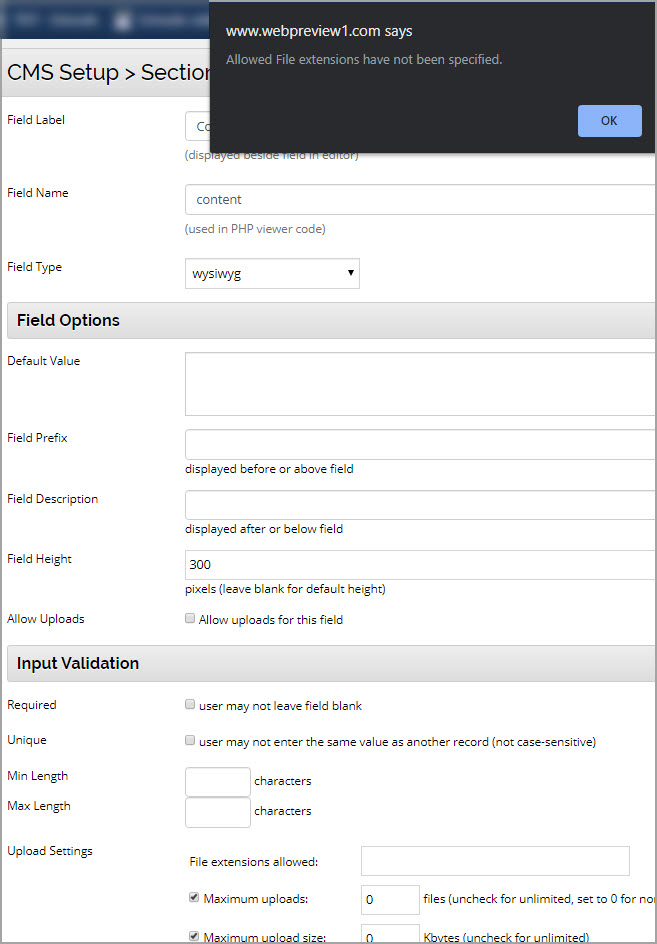Click the Input Validation section header
Screen dimensions: 657x944
tap(78, 664)
